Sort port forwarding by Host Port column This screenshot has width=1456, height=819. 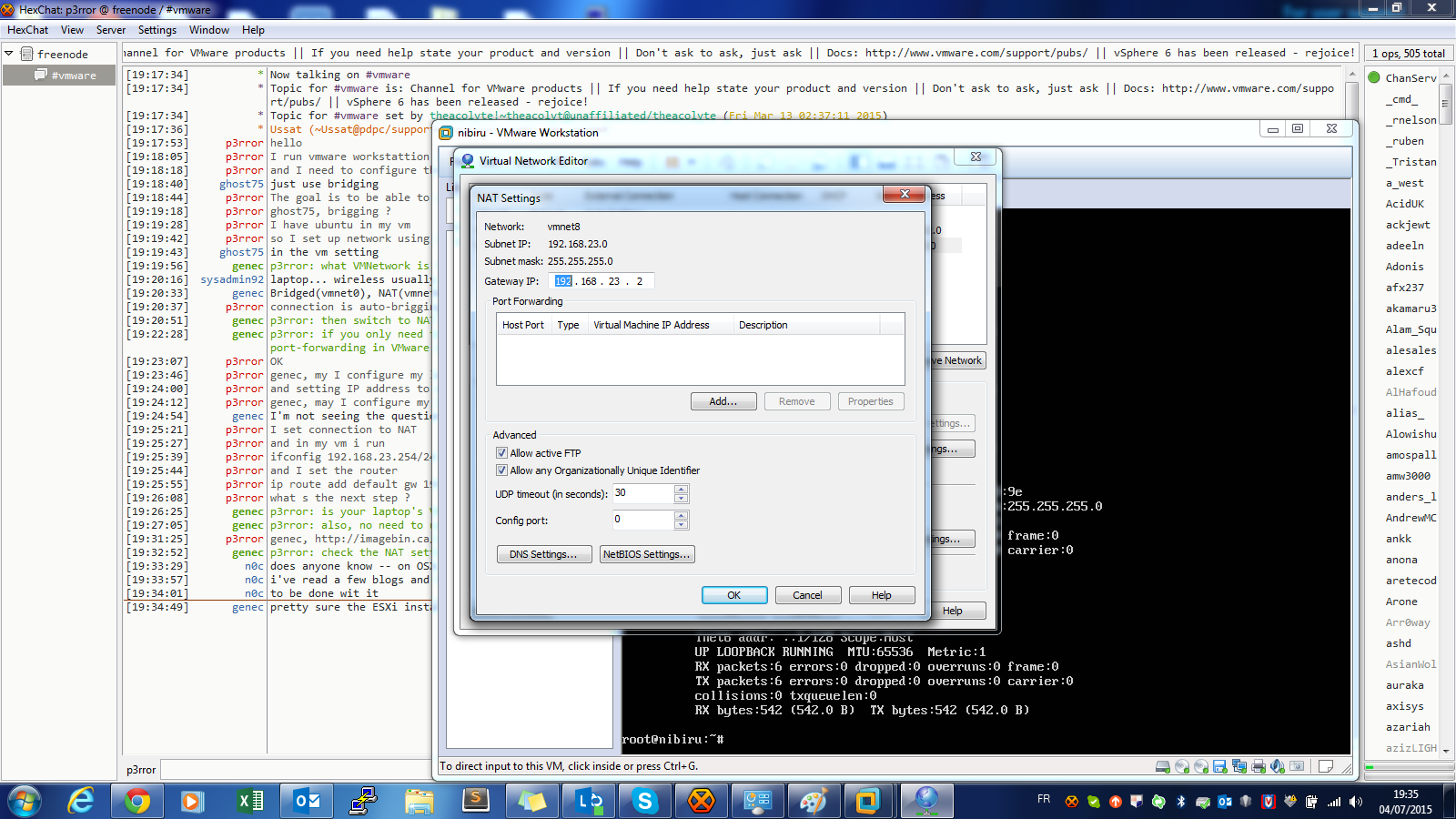click(523, 325)
